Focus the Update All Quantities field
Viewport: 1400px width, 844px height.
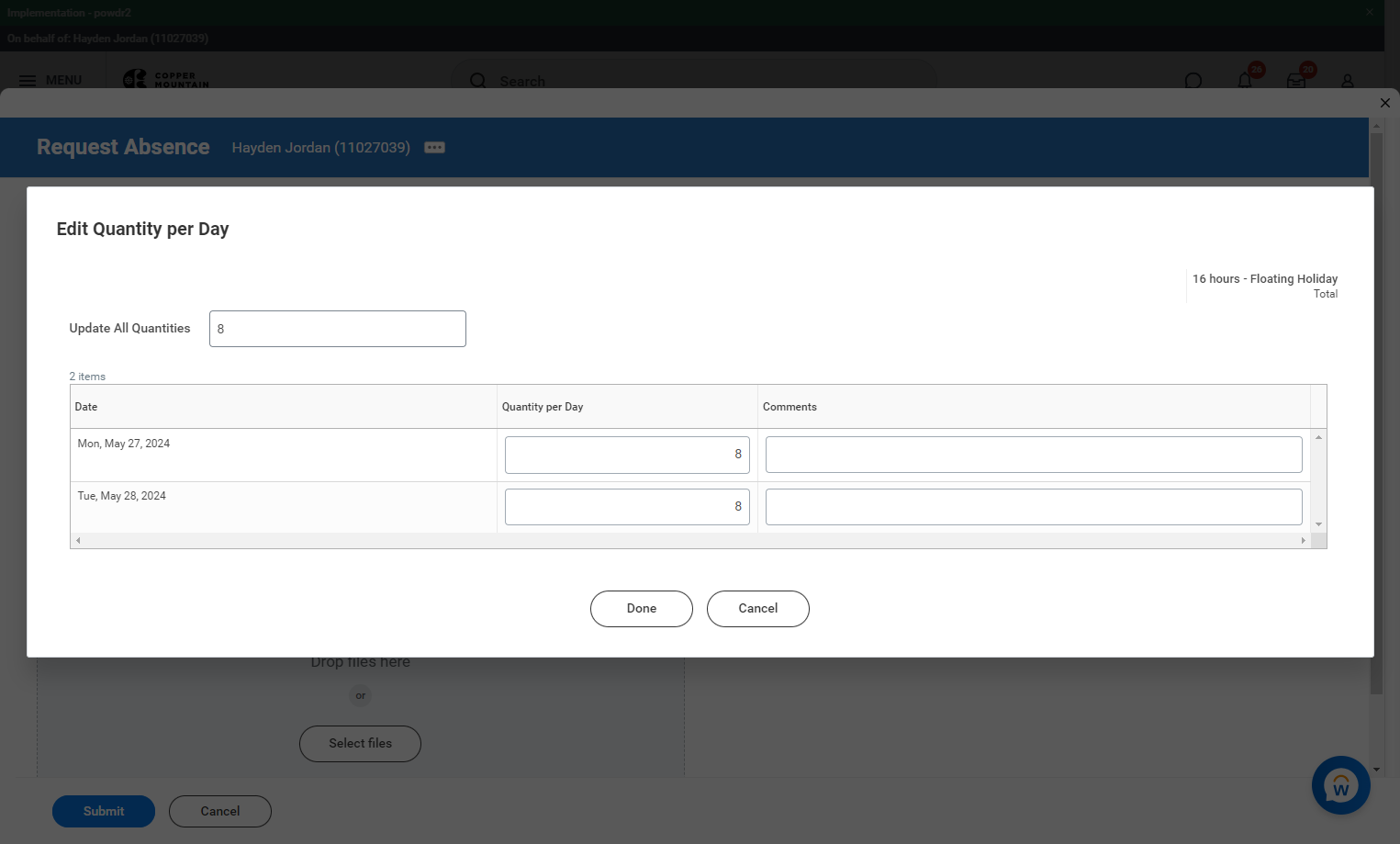tap(338, 329)
